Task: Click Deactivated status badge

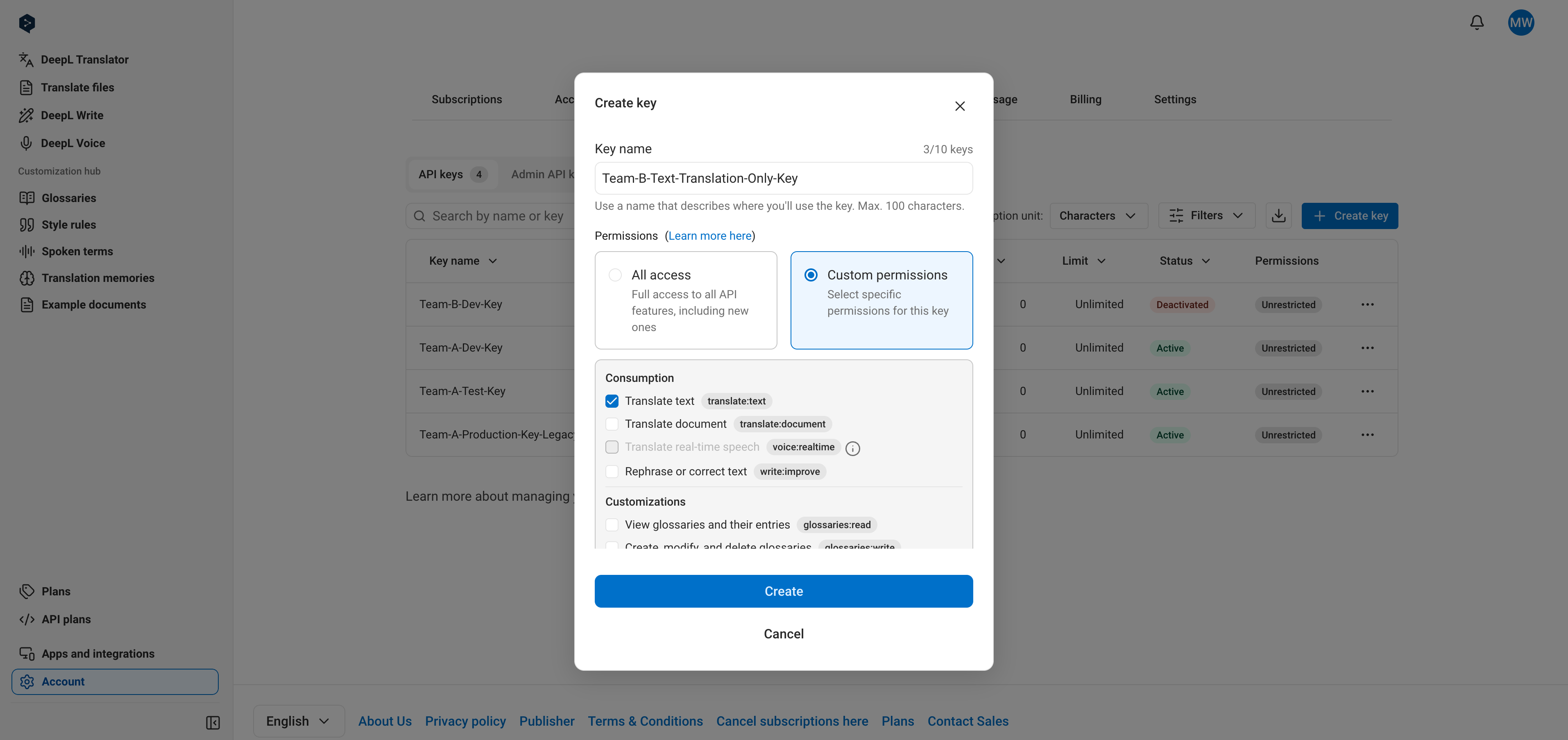Action: [x=1181, y=304]
